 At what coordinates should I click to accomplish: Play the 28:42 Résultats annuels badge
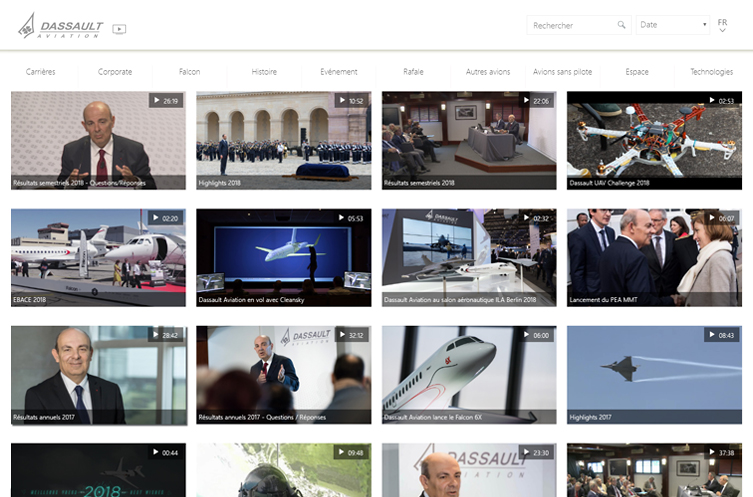pyautogui.click(x=166, y=335)
